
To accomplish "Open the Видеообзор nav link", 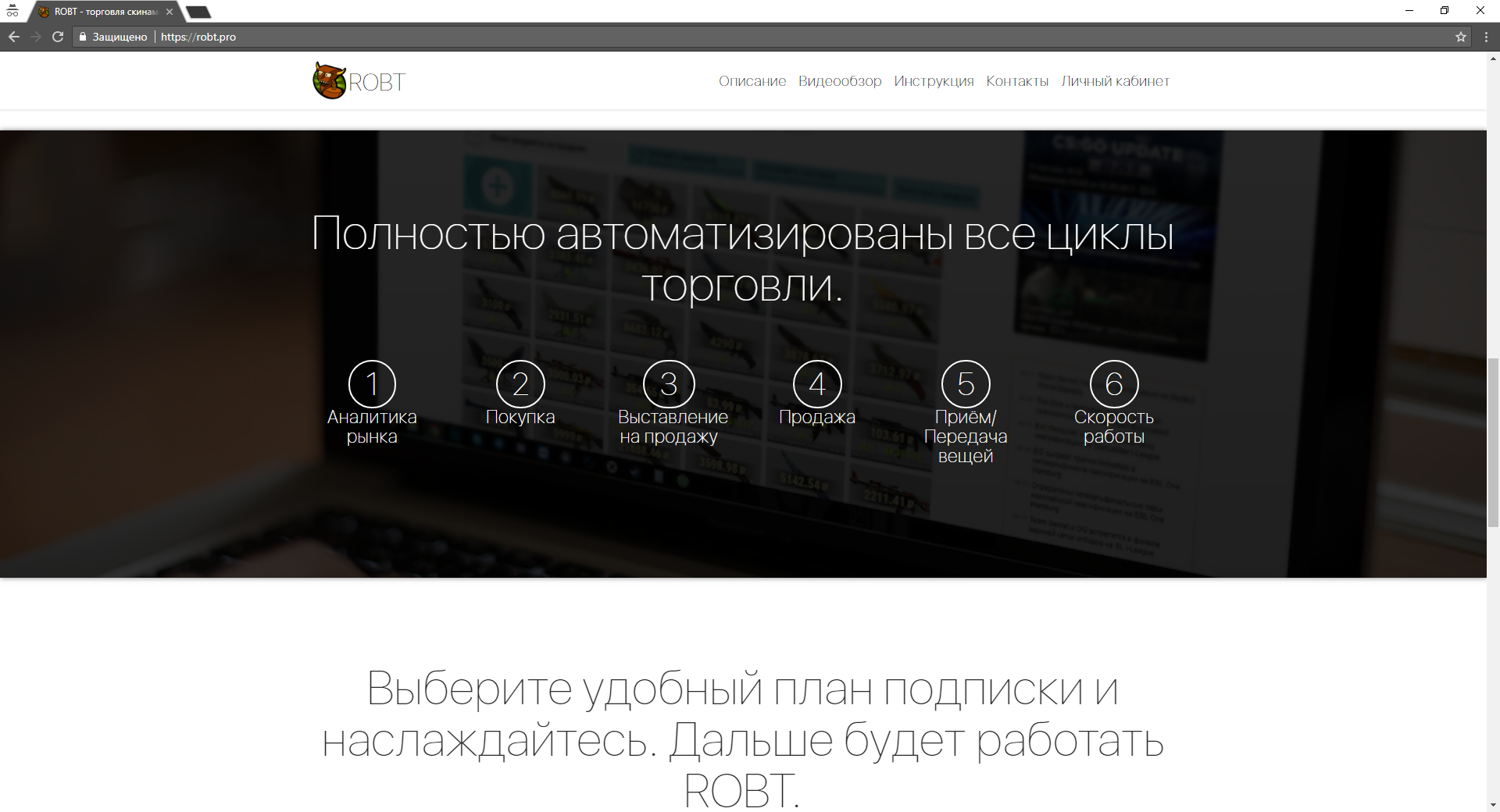I will tap(840, 81).
